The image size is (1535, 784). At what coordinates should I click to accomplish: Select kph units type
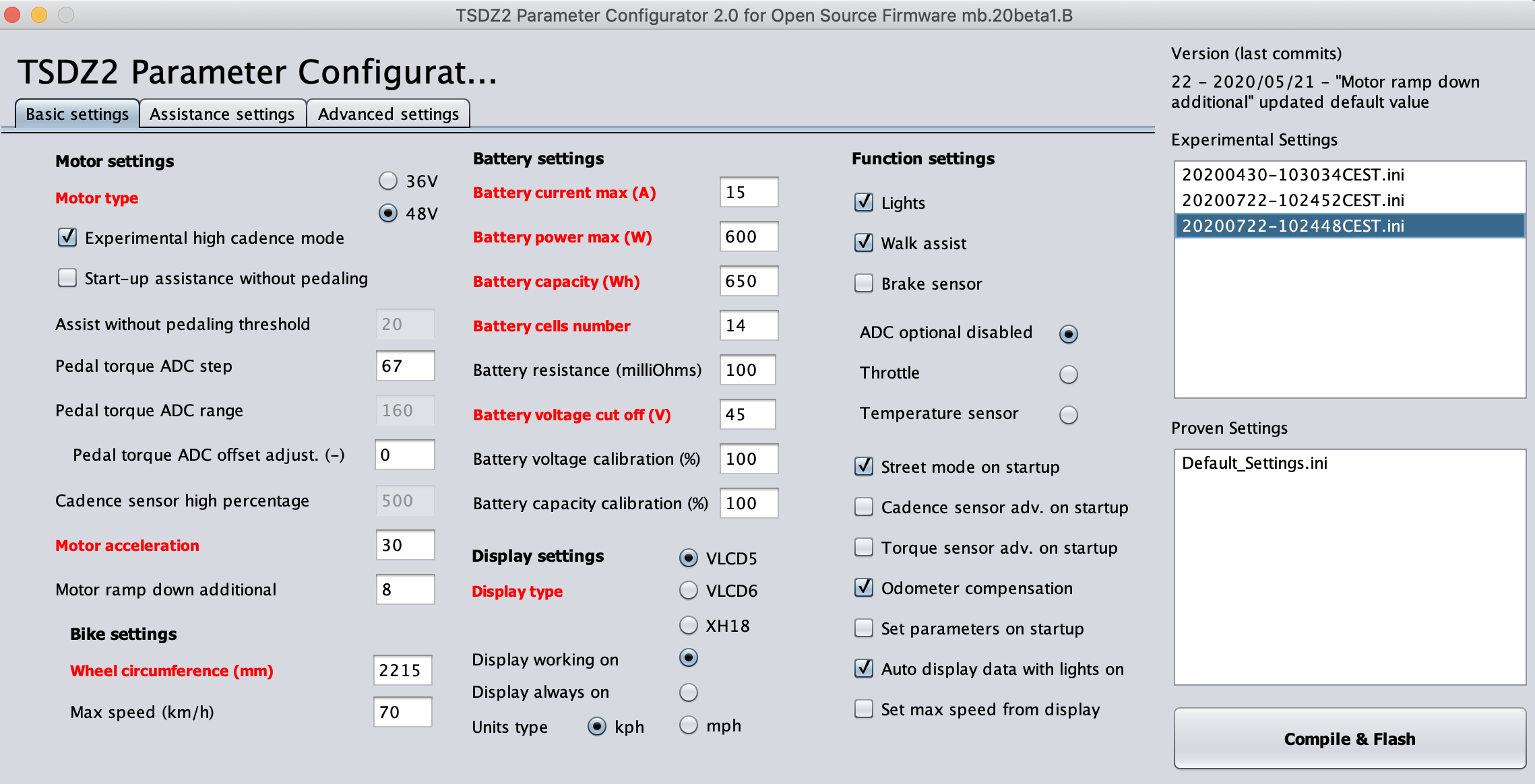pos(597,726)
